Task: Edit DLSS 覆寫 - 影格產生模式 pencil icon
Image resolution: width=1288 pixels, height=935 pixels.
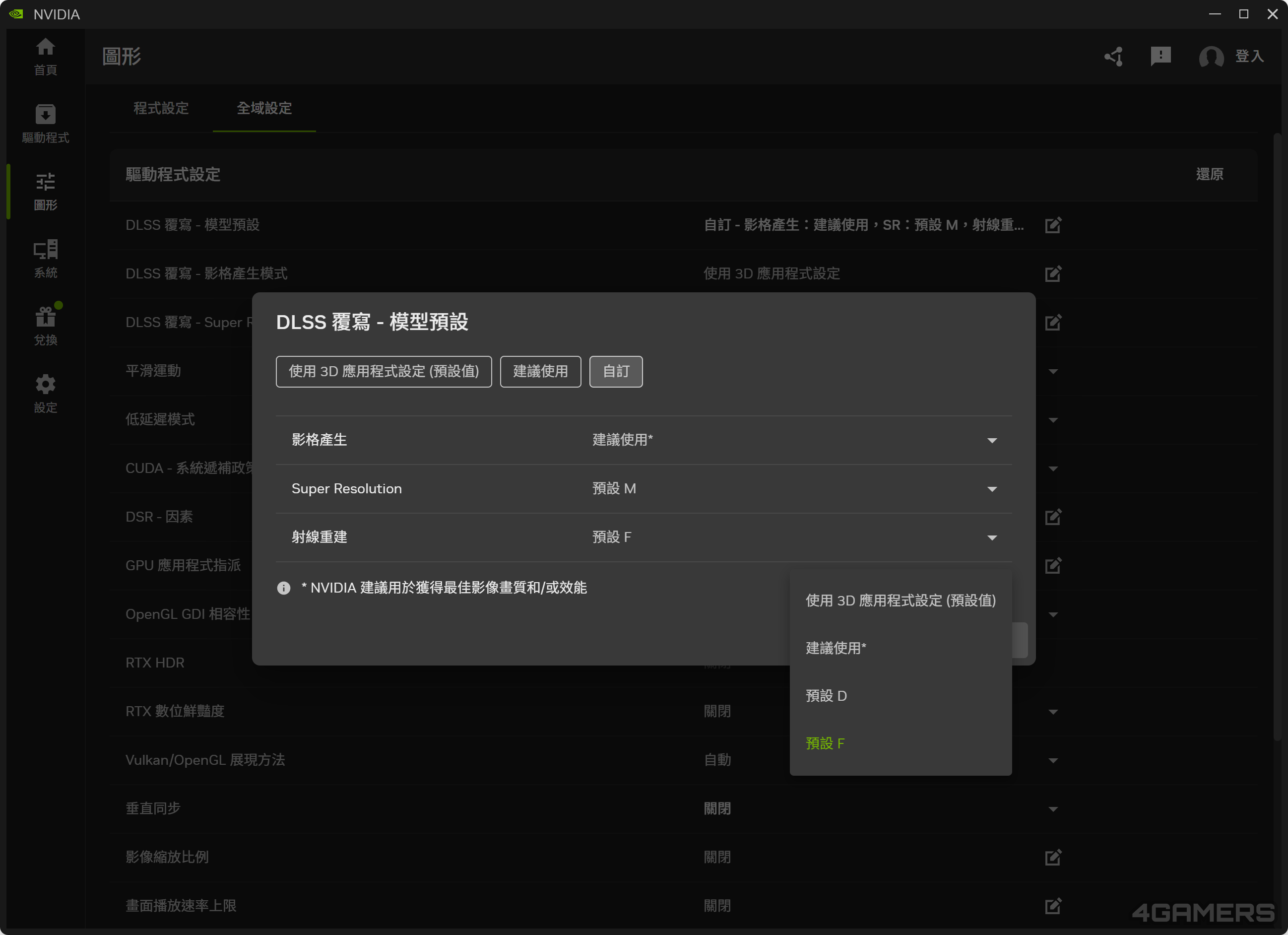Action: click(1053, 274)
